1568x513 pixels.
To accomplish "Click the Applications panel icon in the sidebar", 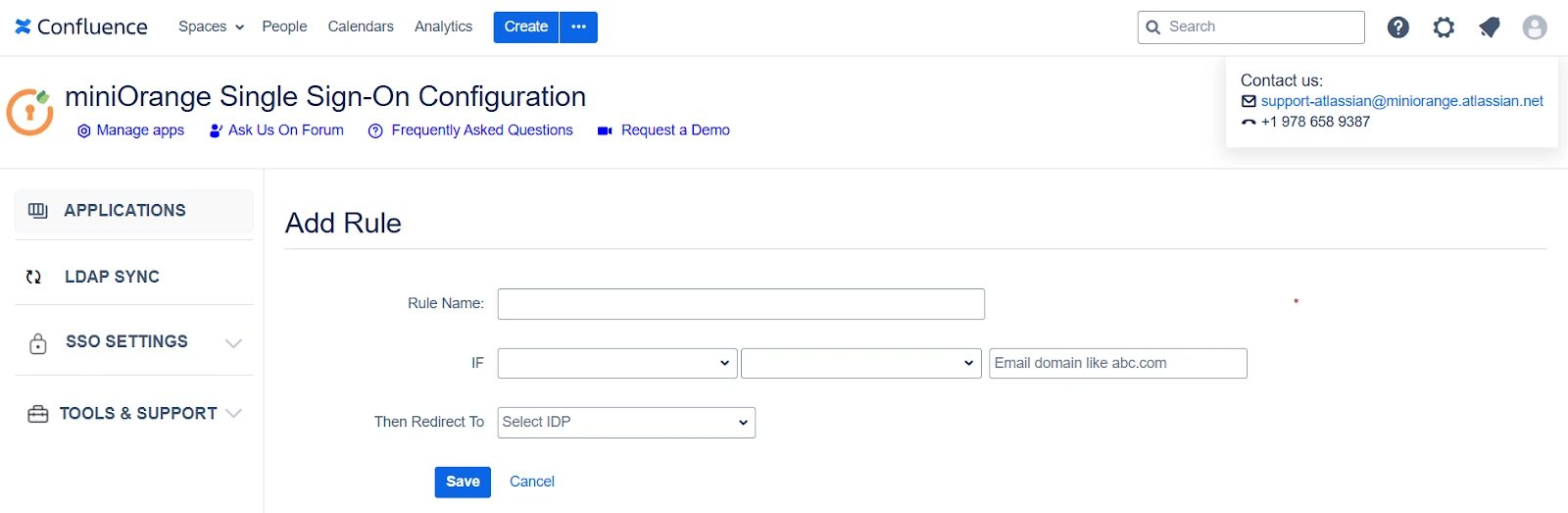I will tap(38, 211).
